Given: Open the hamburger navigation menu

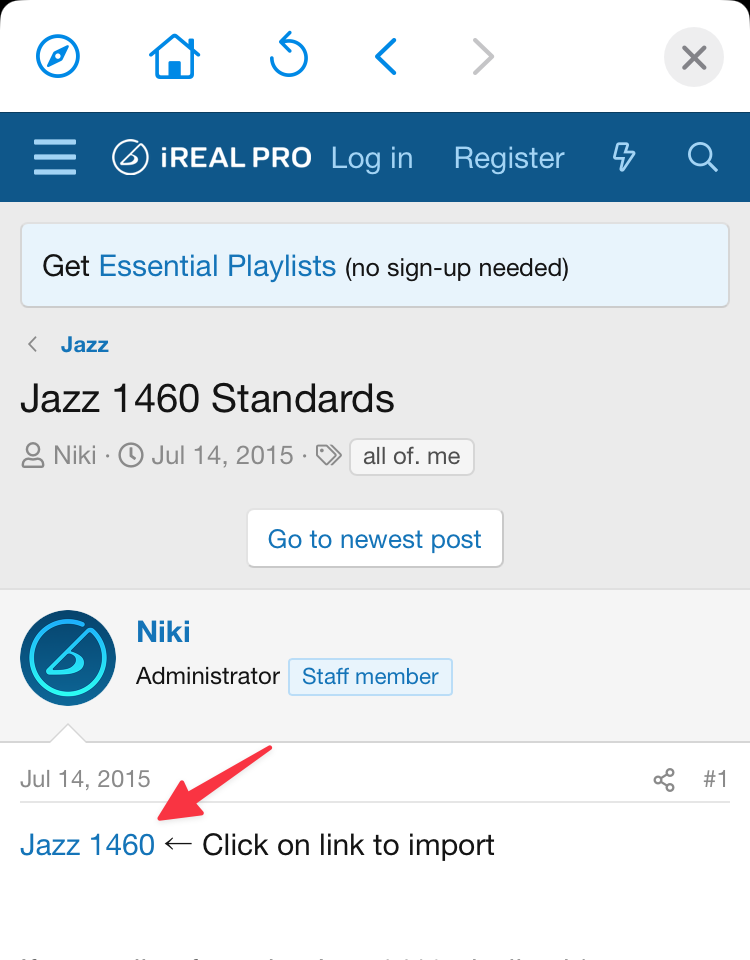Looking at the screenshot, I should [55, 157].
